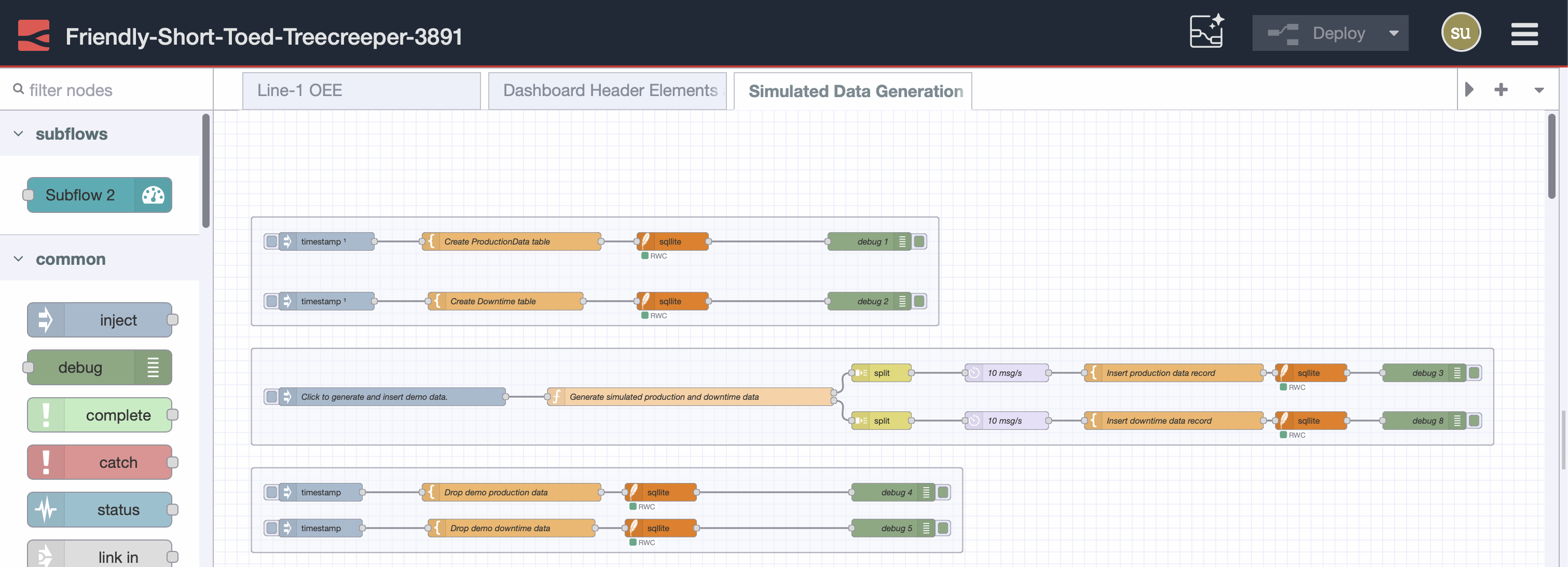The width and height of the screenshot is (1568, 567).
Task: Add a new flow tab
Action: [x=1501, y=89]
